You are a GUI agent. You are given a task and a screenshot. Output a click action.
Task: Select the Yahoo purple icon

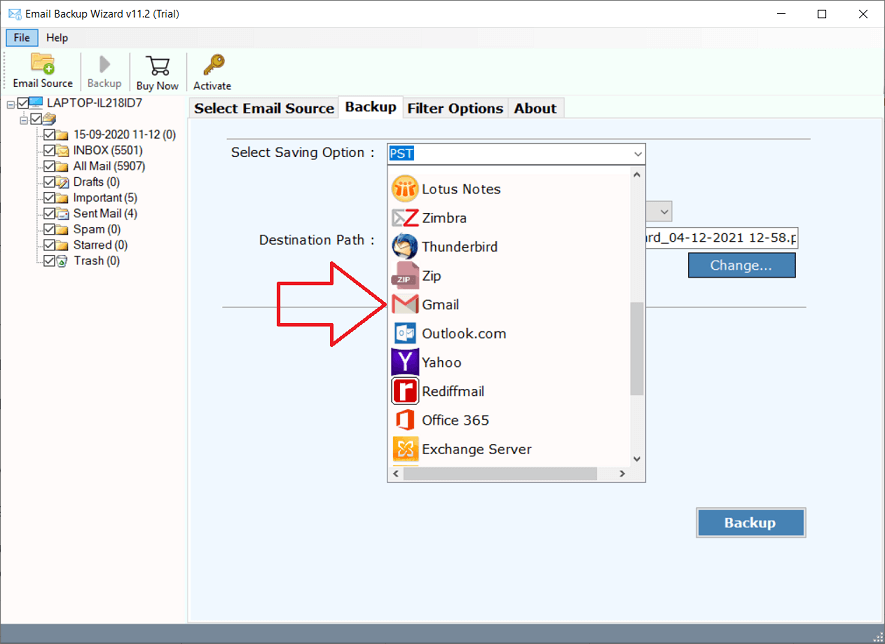(x=405, y=362)
